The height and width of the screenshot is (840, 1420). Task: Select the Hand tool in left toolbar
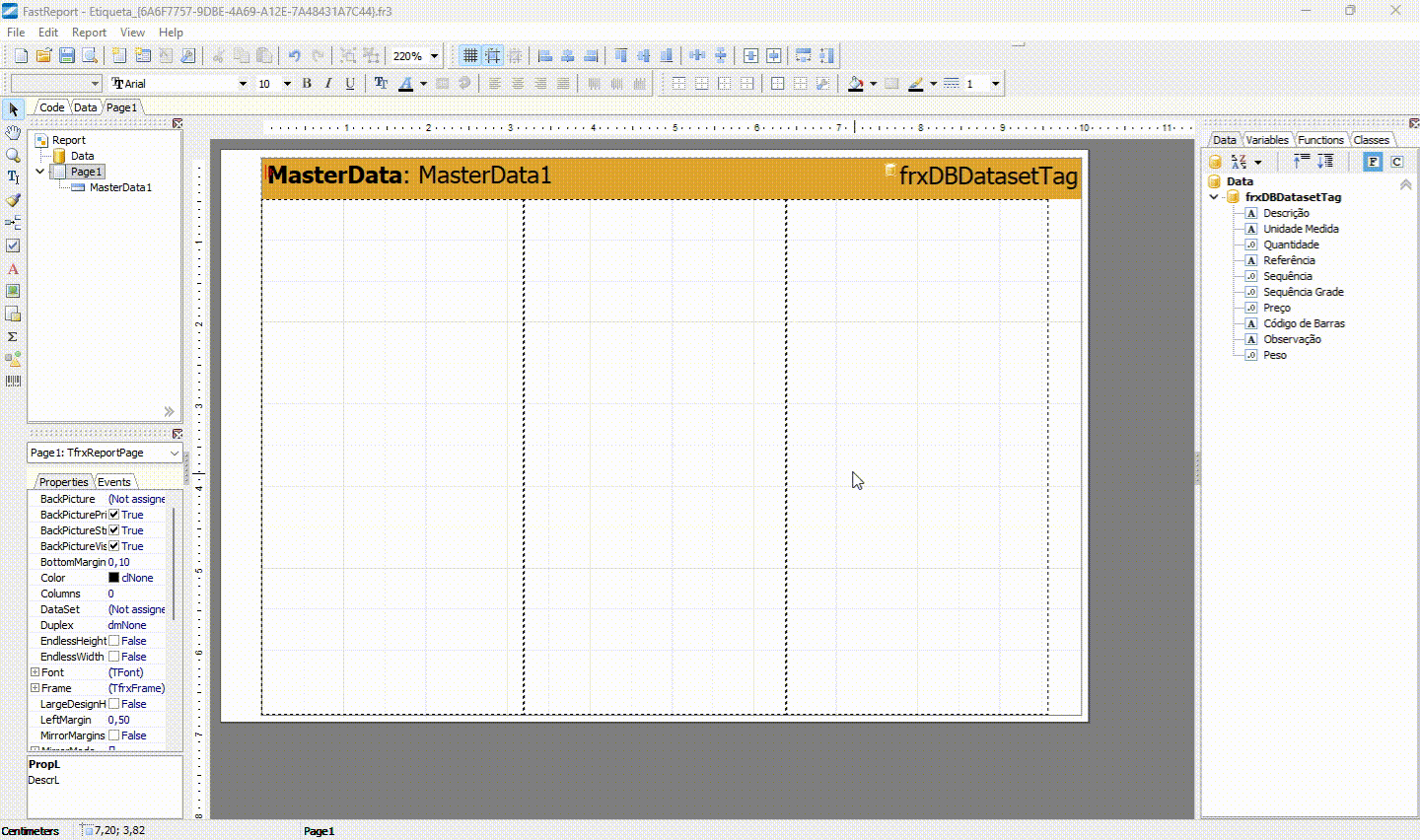13,132
